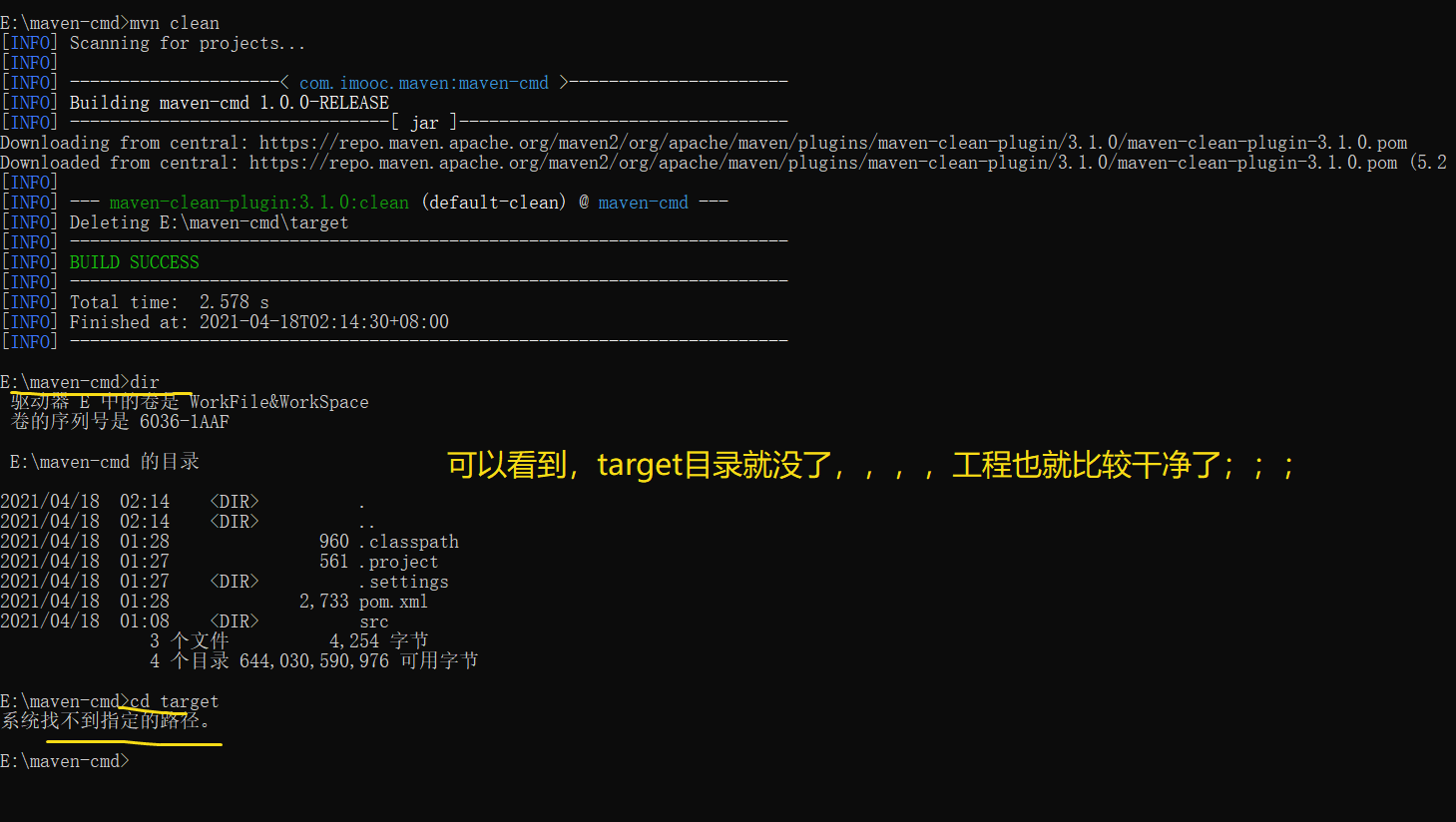Select the green BUILD SUCCESS text
Screen dimensions: 1456x822
click(134, 261)
